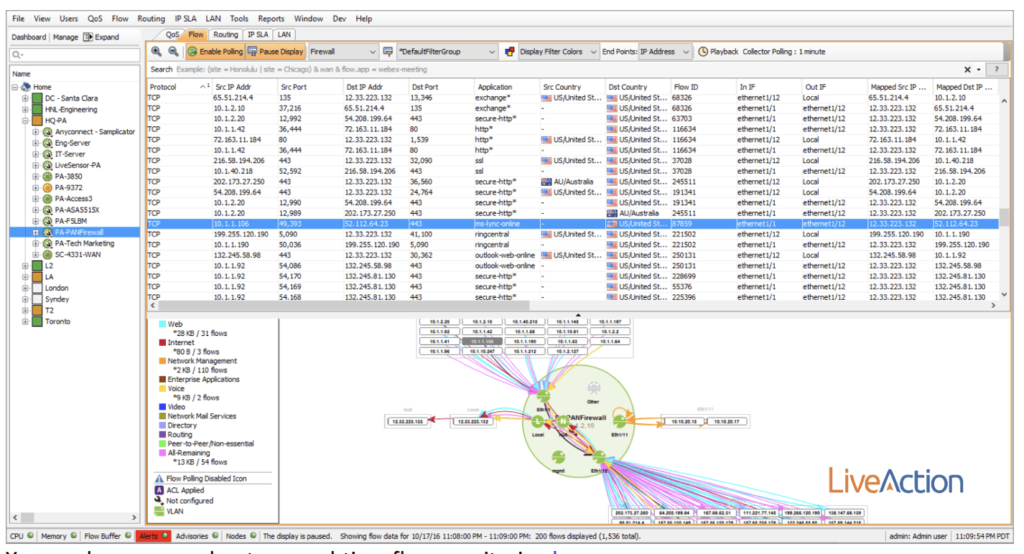Viewport: 1024px width, 554px height.
Task: Click the PA-9372 device icon
Action: 46,187
